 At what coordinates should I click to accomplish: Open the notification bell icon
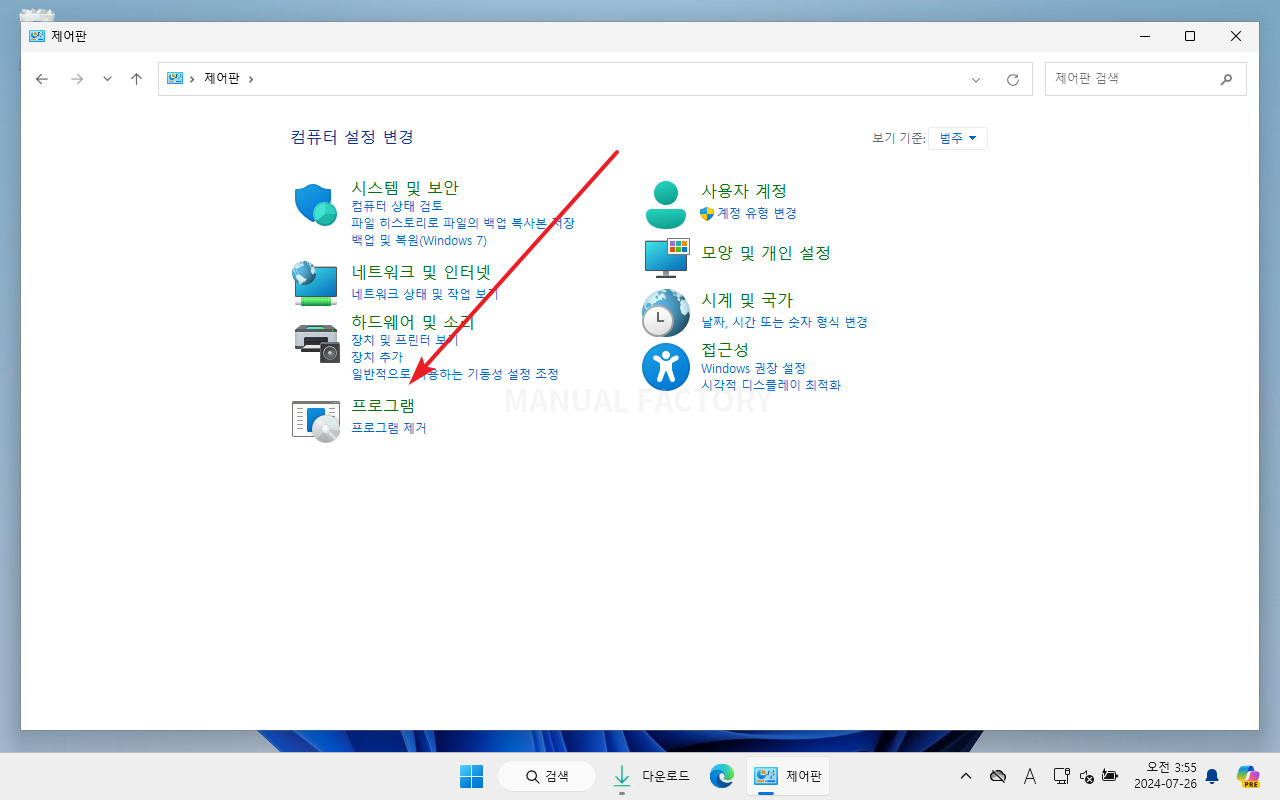[1212, 776]
